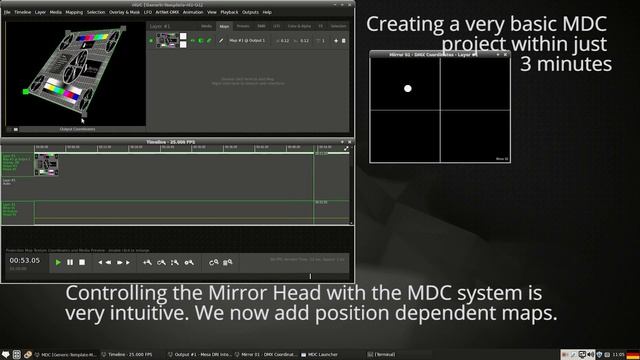Click the third key icon in transport bar

(x=175, y=262)
